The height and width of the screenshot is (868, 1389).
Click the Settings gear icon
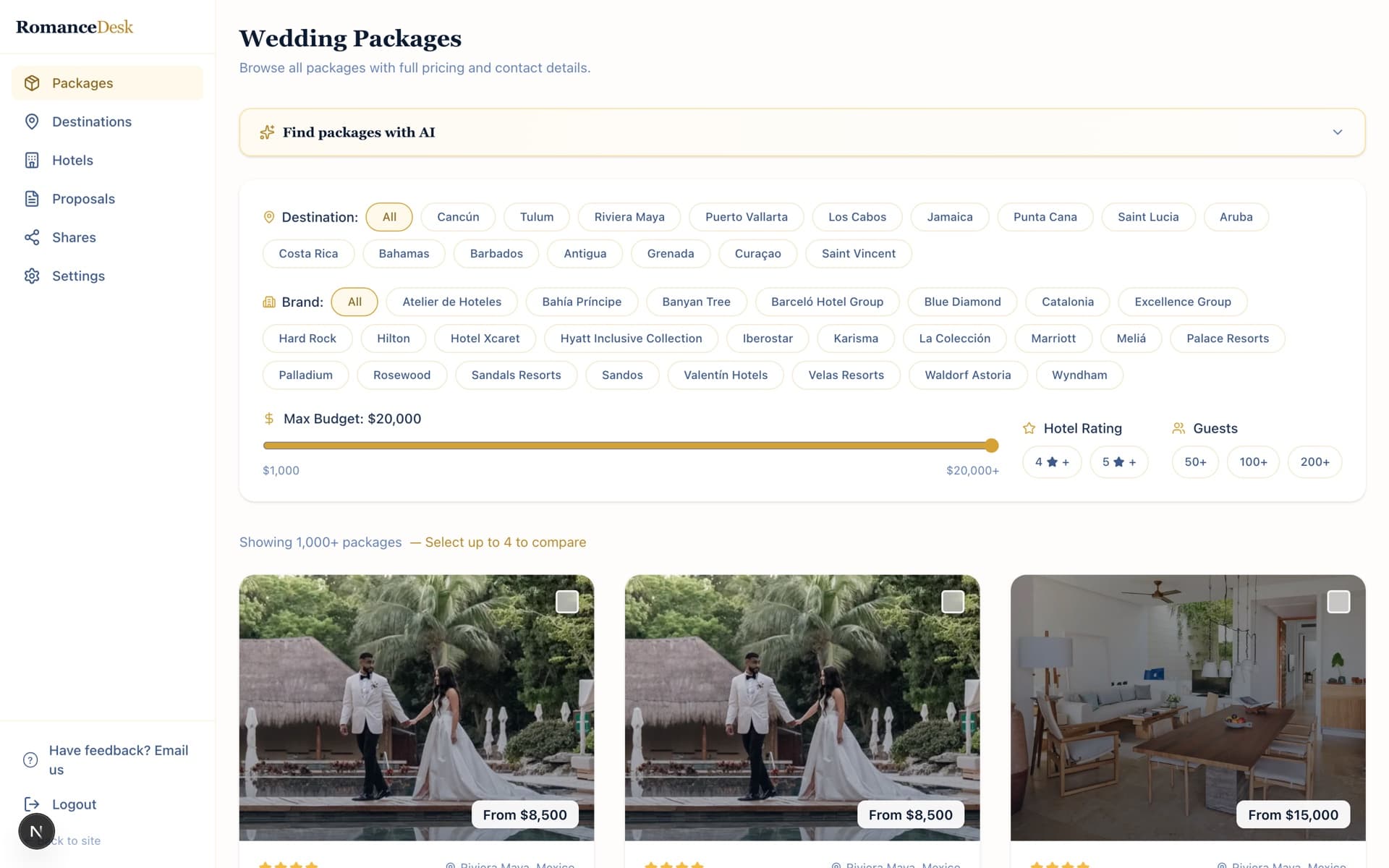[32, 276]
